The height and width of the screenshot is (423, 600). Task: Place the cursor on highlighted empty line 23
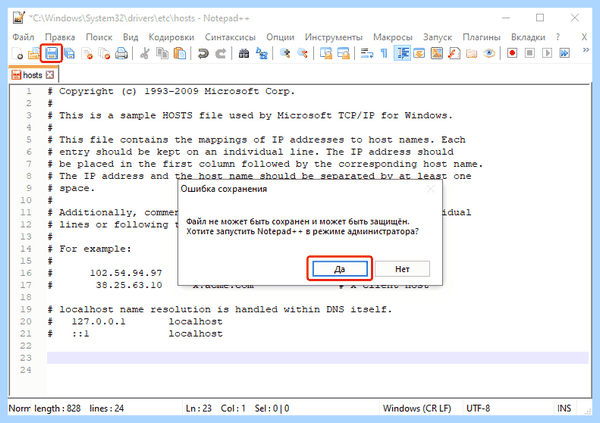[318, 358]
